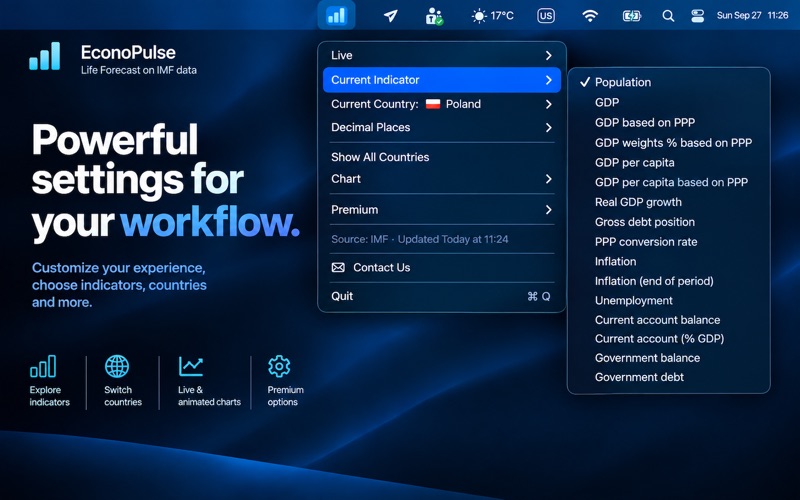Click the Explore indicators label
800x500 pixels.
pyautogui.click(x=49, y=396)
